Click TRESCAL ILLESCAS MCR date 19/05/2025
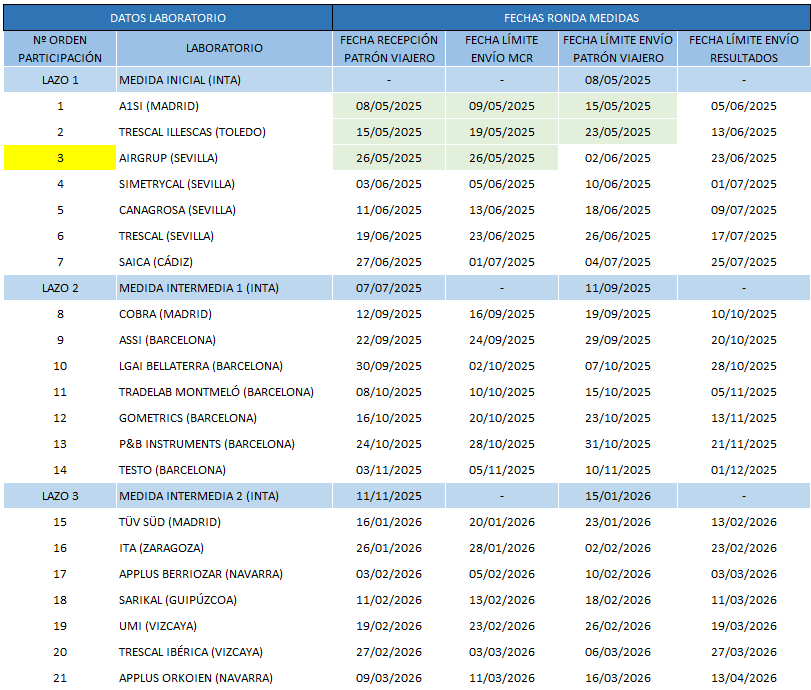Viewport: 811px width, 690px height. (x=502, y=132)
